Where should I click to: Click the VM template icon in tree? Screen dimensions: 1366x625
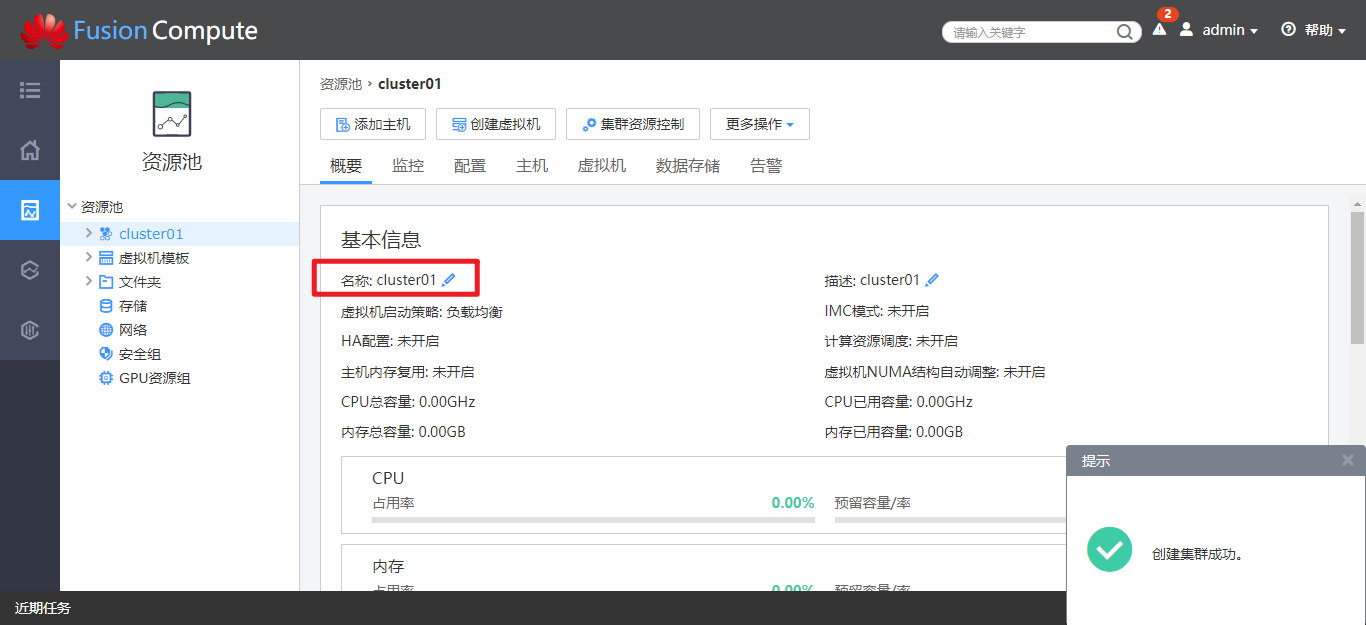pos(106,258)
